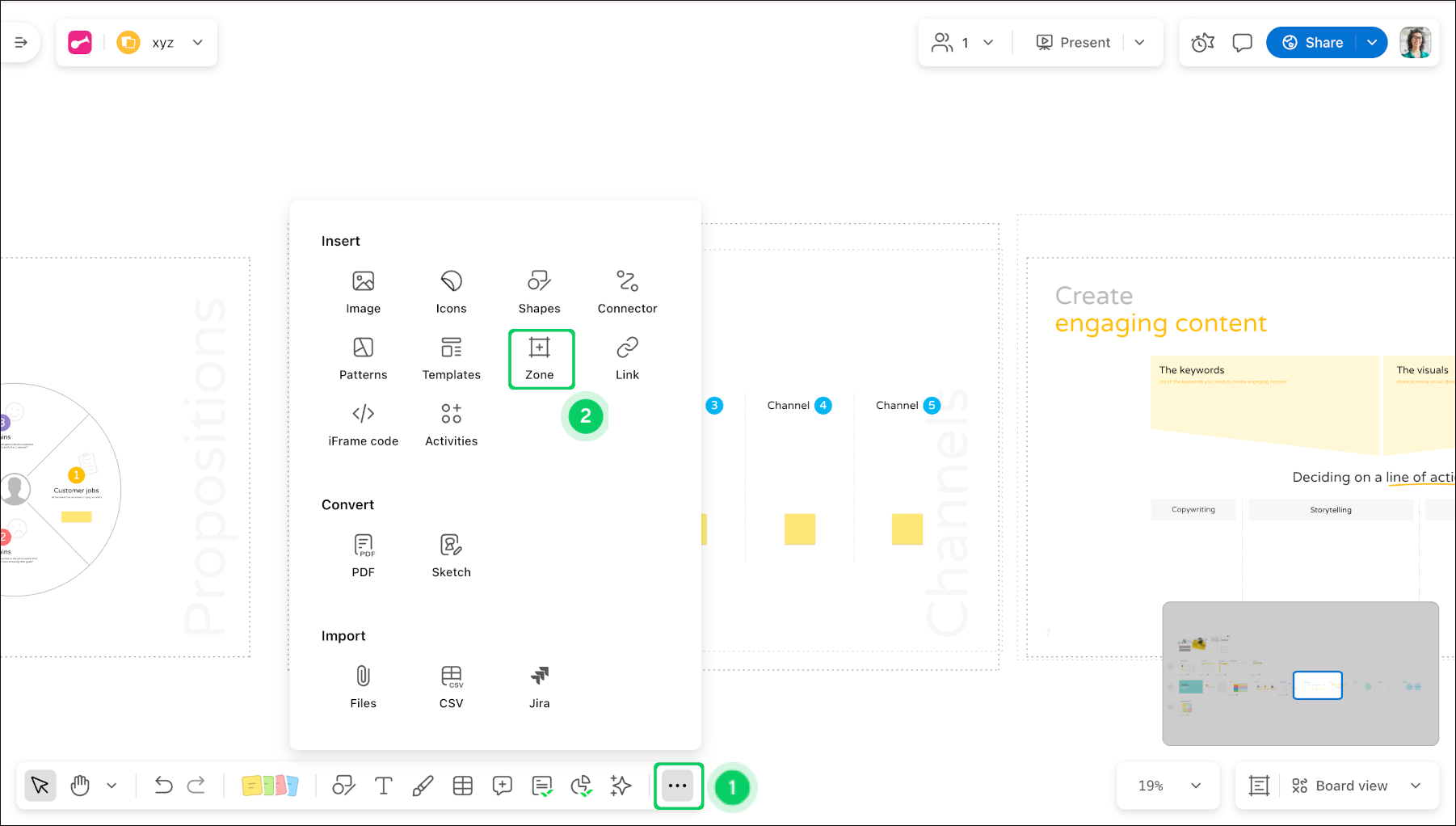The width and height of the screenshot is (1456, 826).
Task: Click the three-dots more tools menu
Action: coord(677,786)
